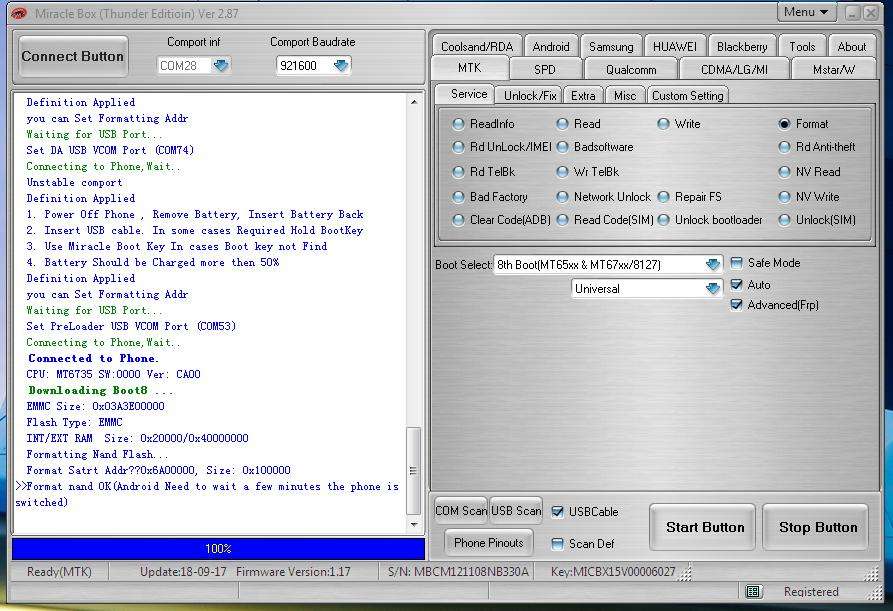Select Rd UnLock/IMEI radio option
This screenshot has width=893, height=611.
coord(458,147)
